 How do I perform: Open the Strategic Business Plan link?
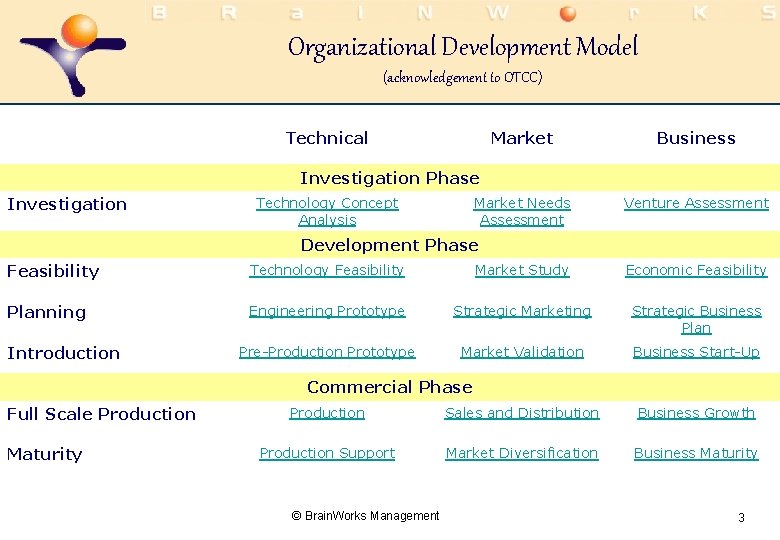point(696,319)
